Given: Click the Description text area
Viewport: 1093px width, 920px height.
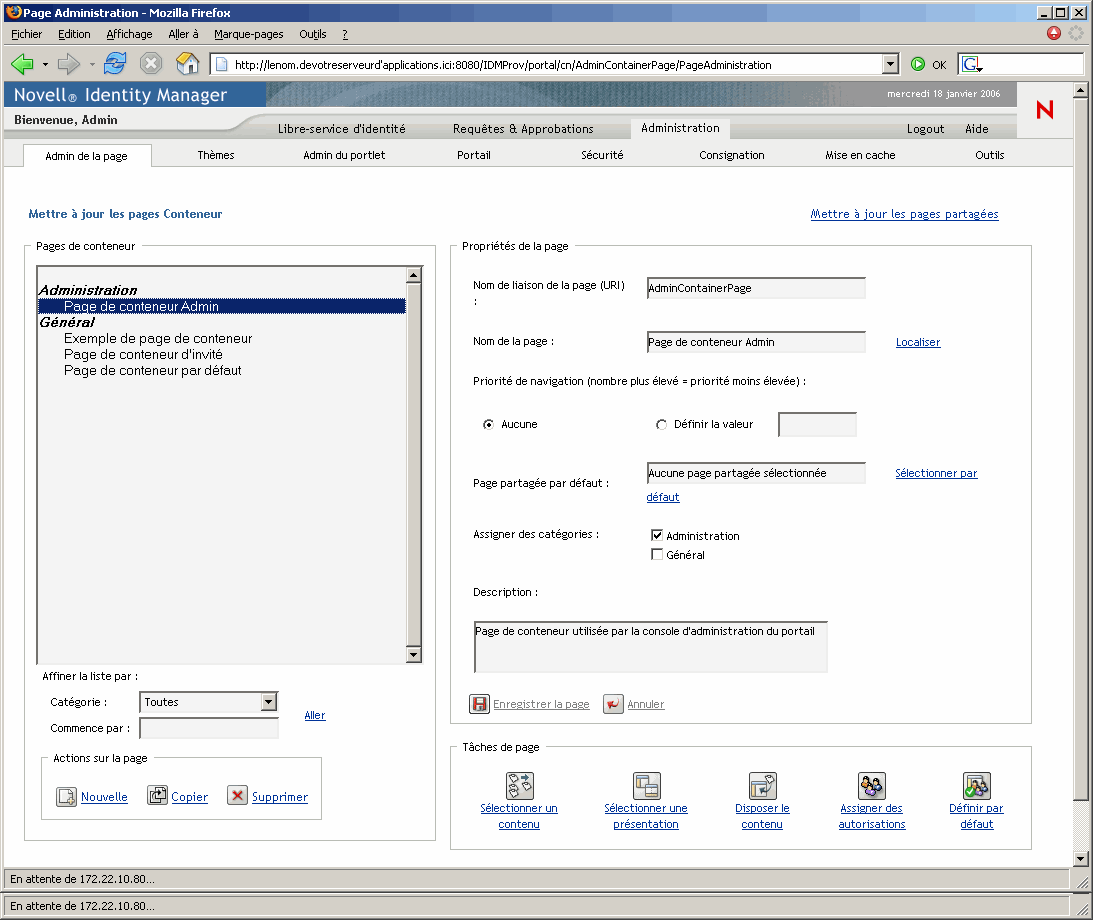Looking at the screenshot, I should point(650,647).
